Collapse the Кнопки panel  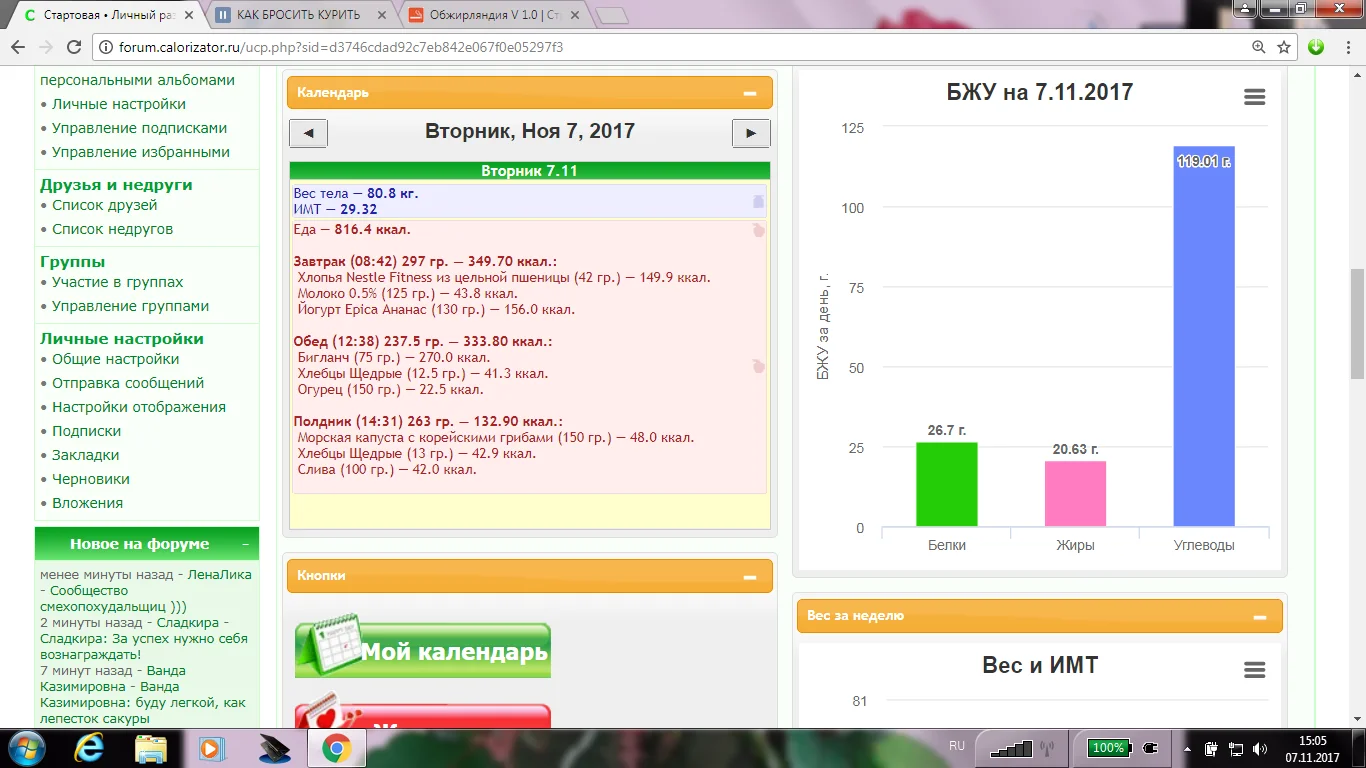click(750, 576)
